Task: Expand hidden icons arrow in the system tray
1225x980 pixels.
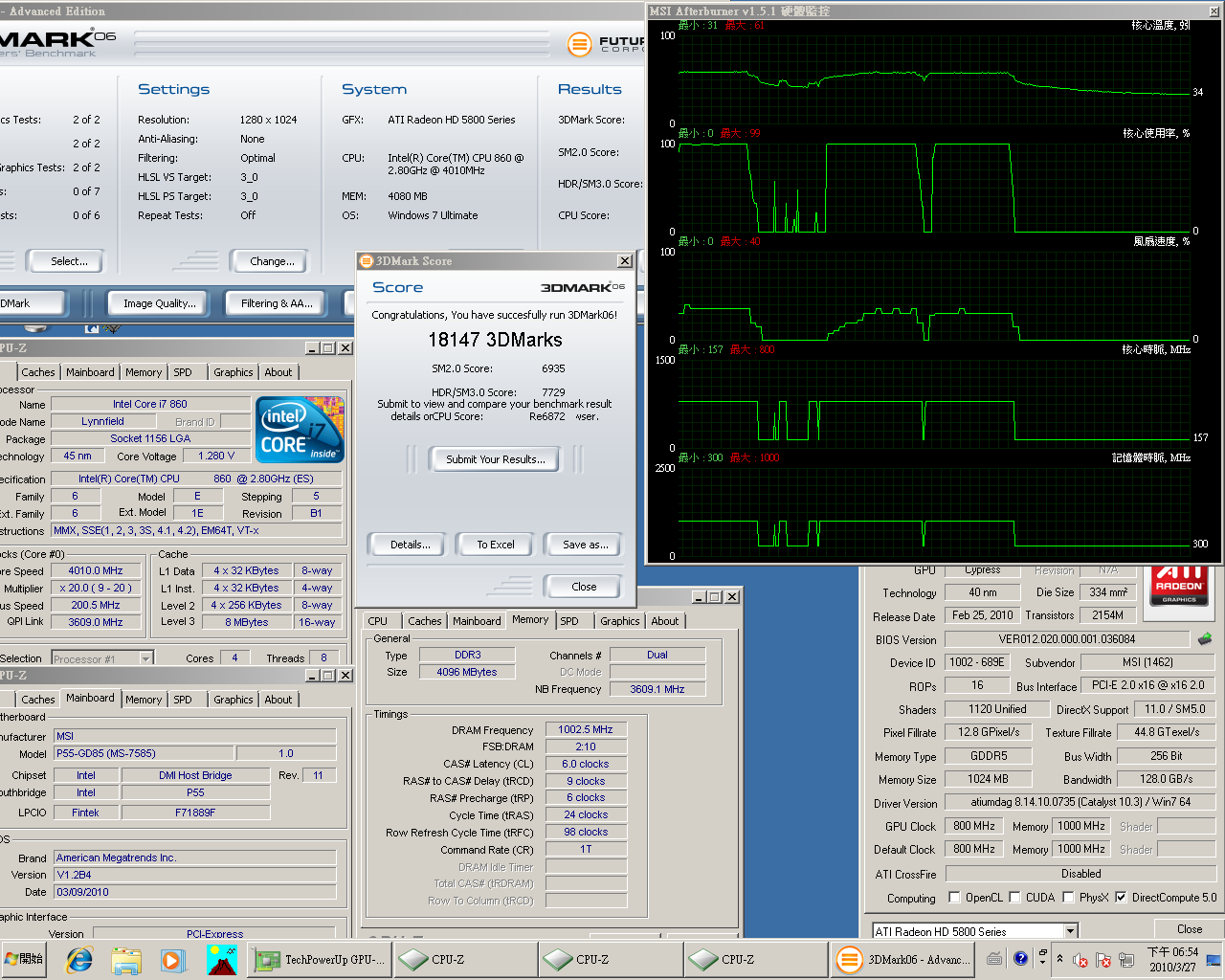Action: point(1059,959)
